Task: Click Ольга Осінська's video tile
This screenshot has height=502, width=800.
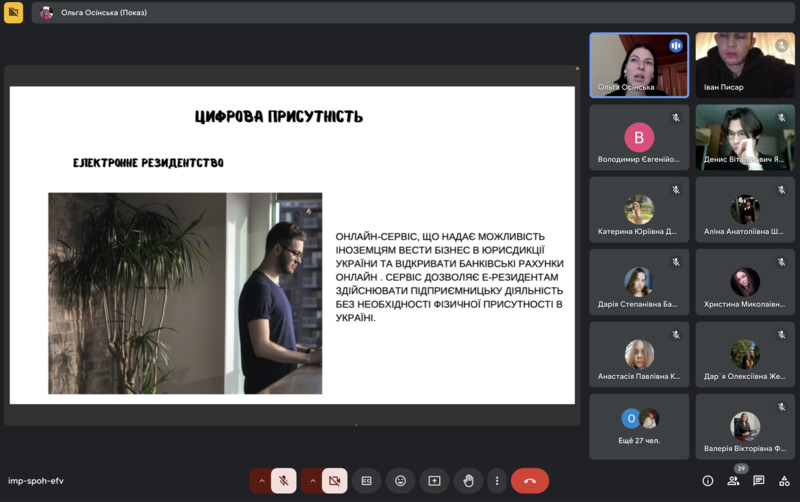Action: [639, 64]
